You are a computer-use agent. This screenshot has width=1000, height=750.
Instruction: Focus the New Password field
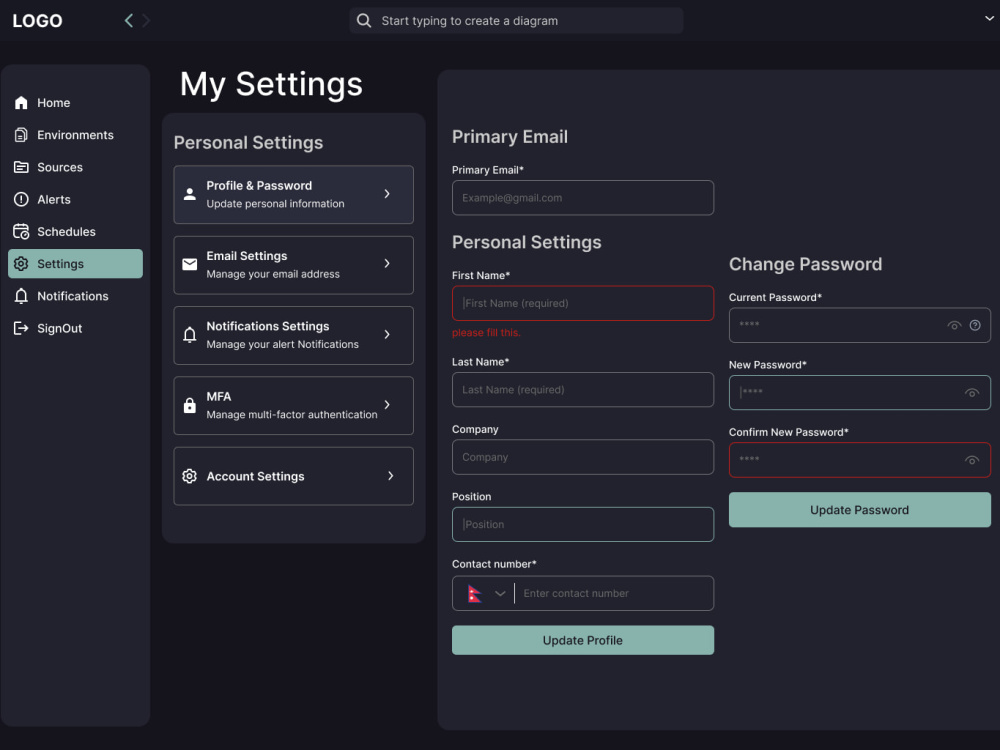[859, 392]
